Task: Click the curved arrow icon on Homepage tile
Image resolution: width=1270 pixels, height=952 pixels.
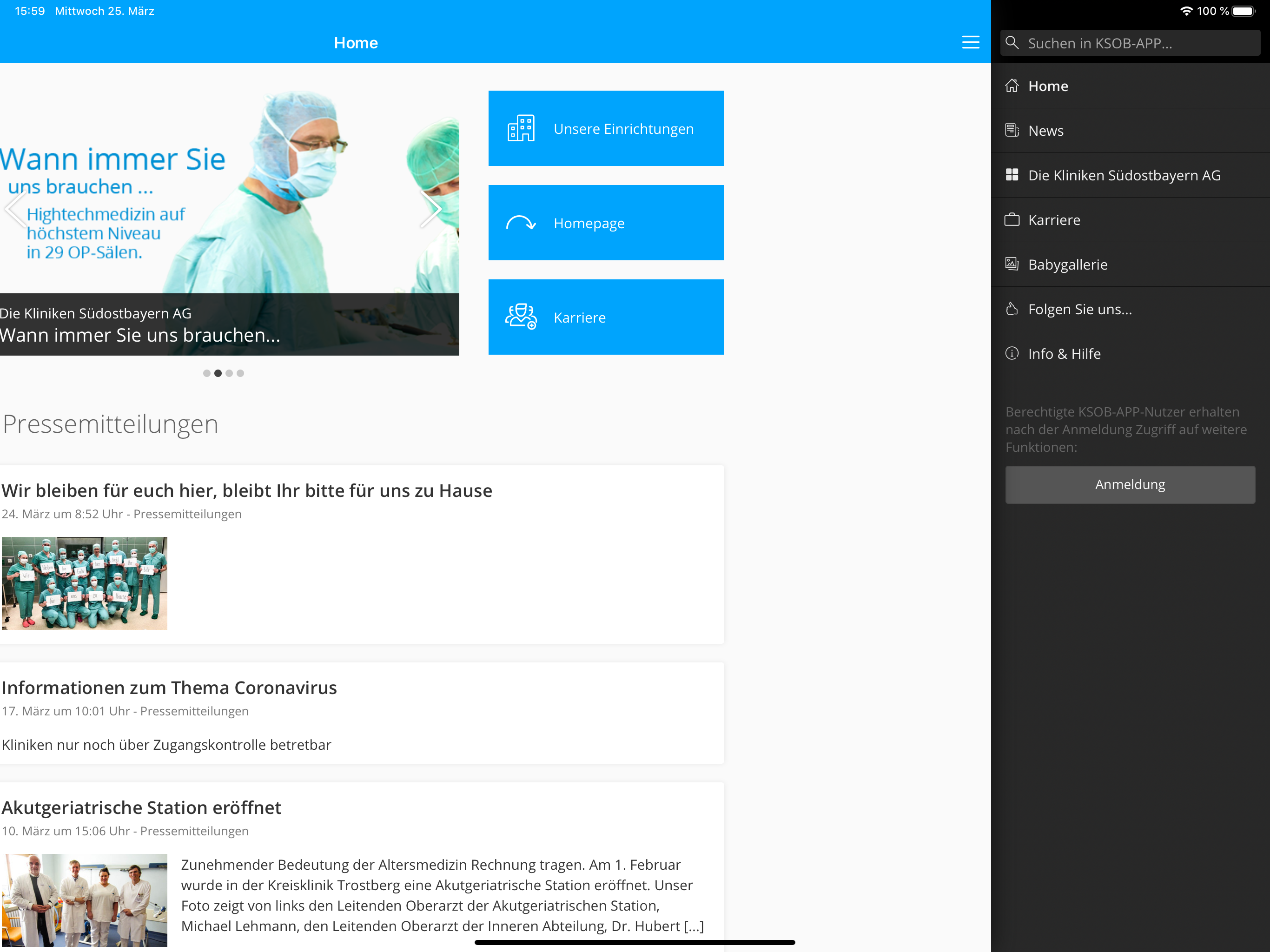Action: pos(521,223)
